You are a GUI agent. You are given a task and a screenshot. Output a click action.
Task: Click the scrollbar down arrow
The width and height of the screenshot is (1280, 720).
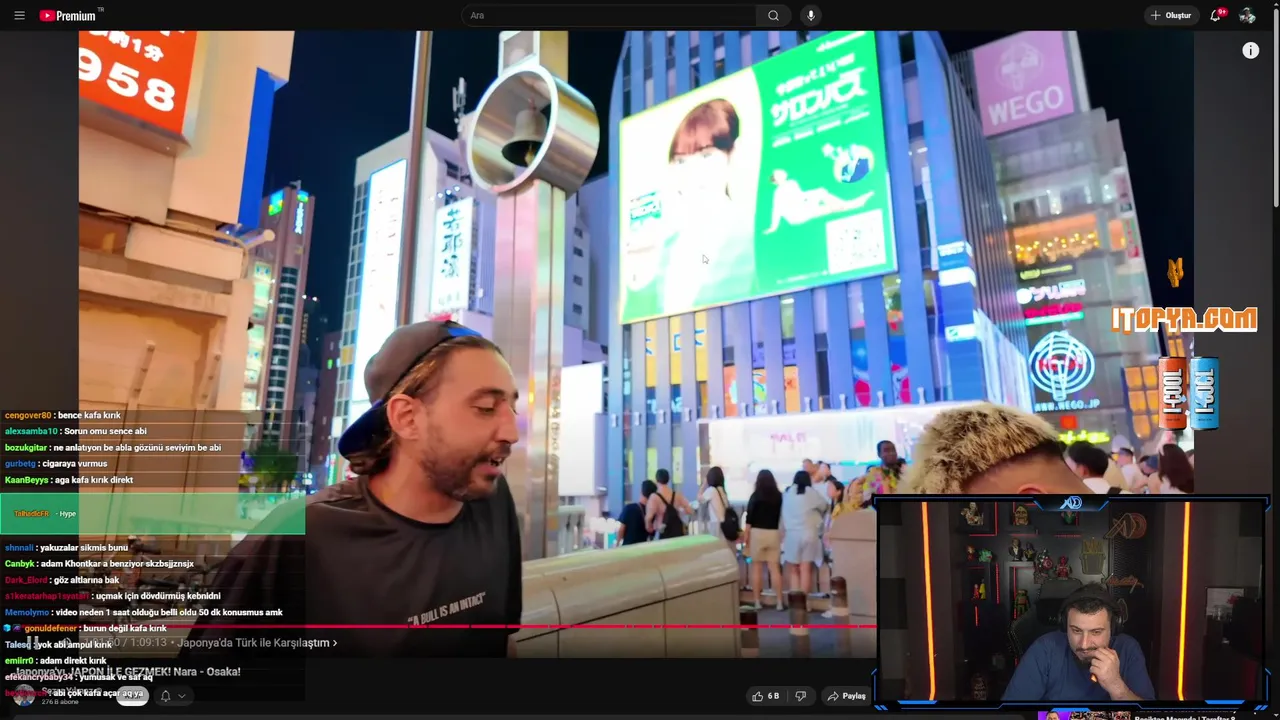point(1275,714)
